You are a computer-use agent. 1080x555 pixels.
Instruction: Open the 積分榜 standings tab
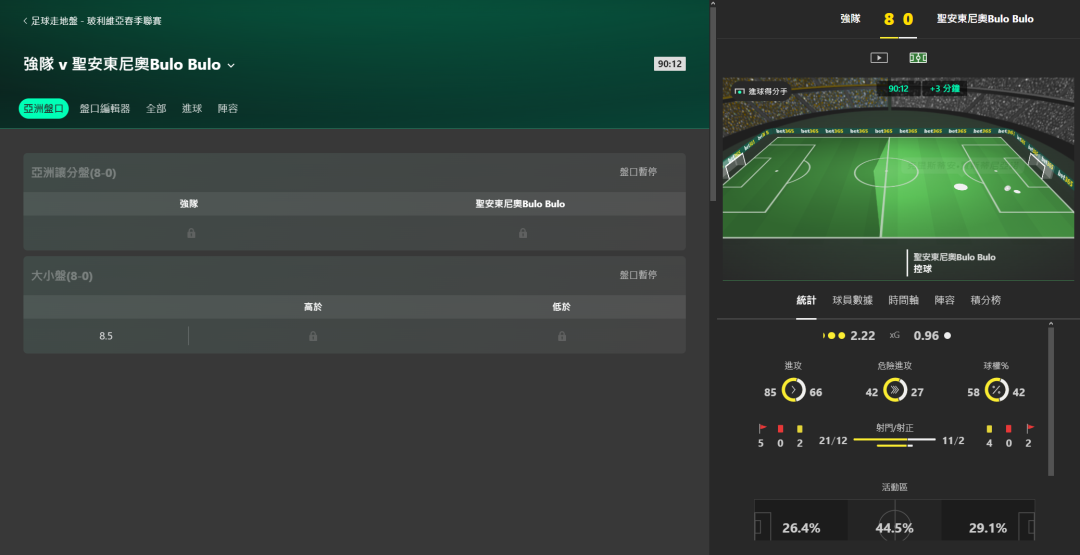(986, 300)
